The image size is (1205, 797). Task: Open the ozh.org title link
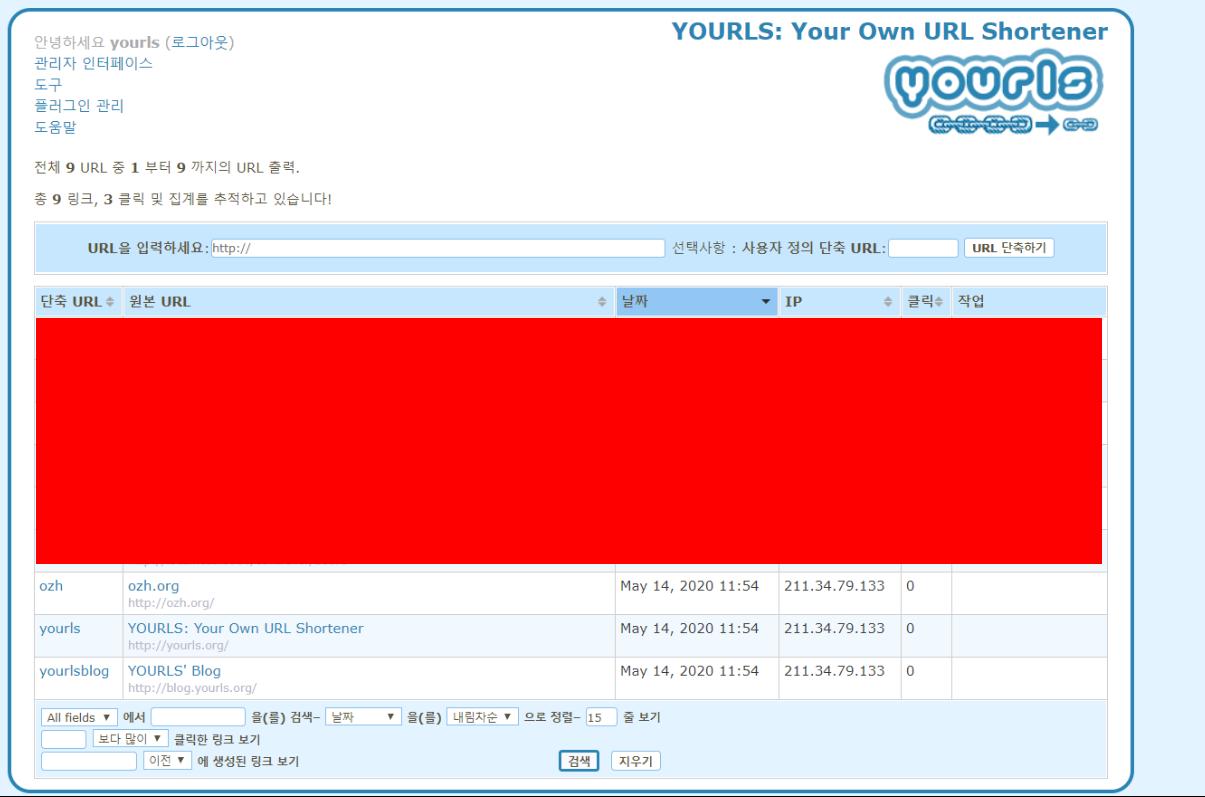pos(153,586)
